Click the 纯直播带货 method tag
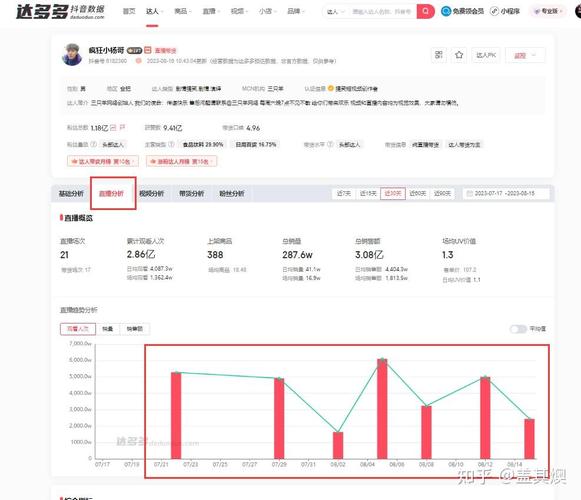 point(425,145)
